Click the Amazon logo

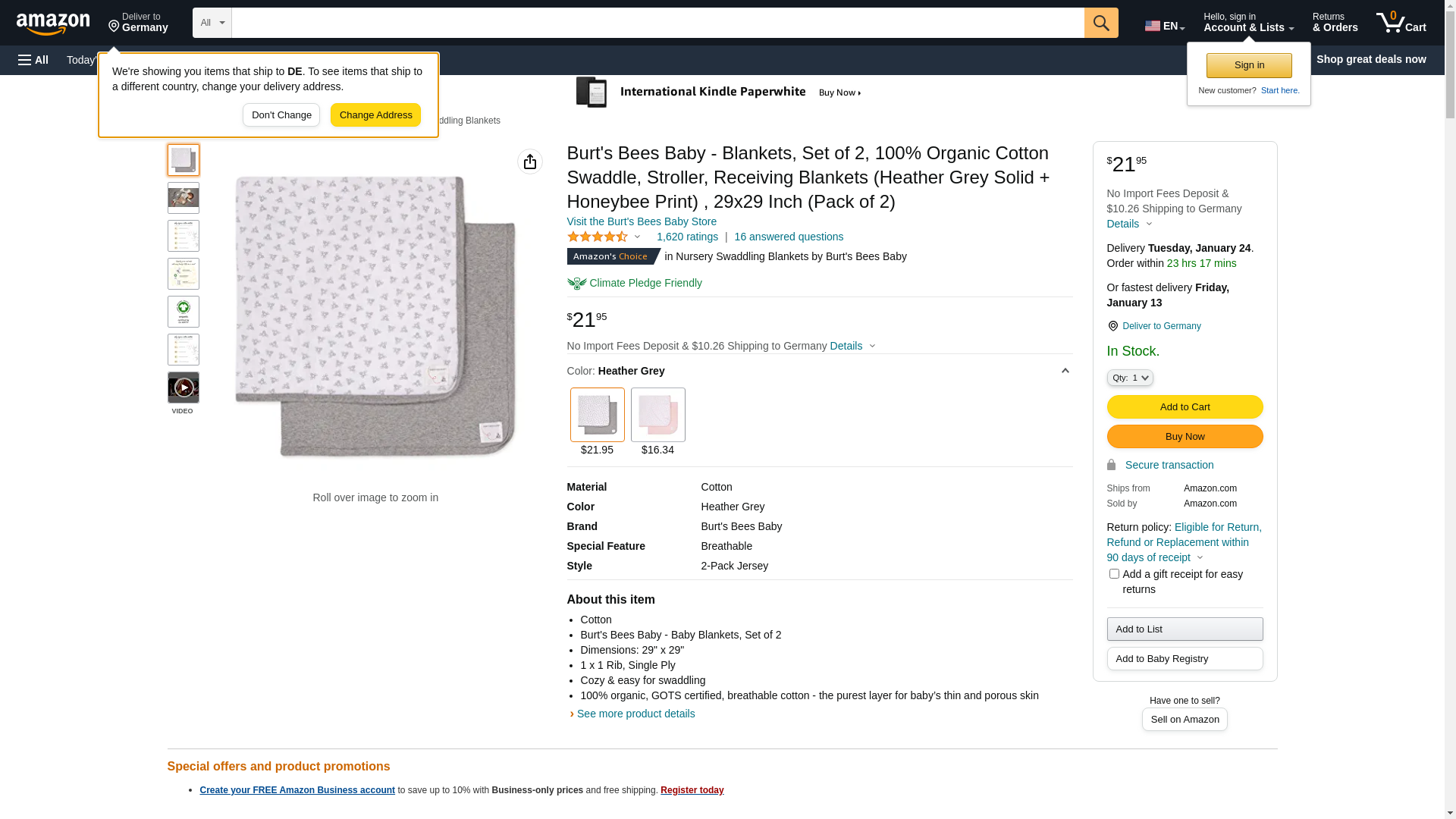53,24
